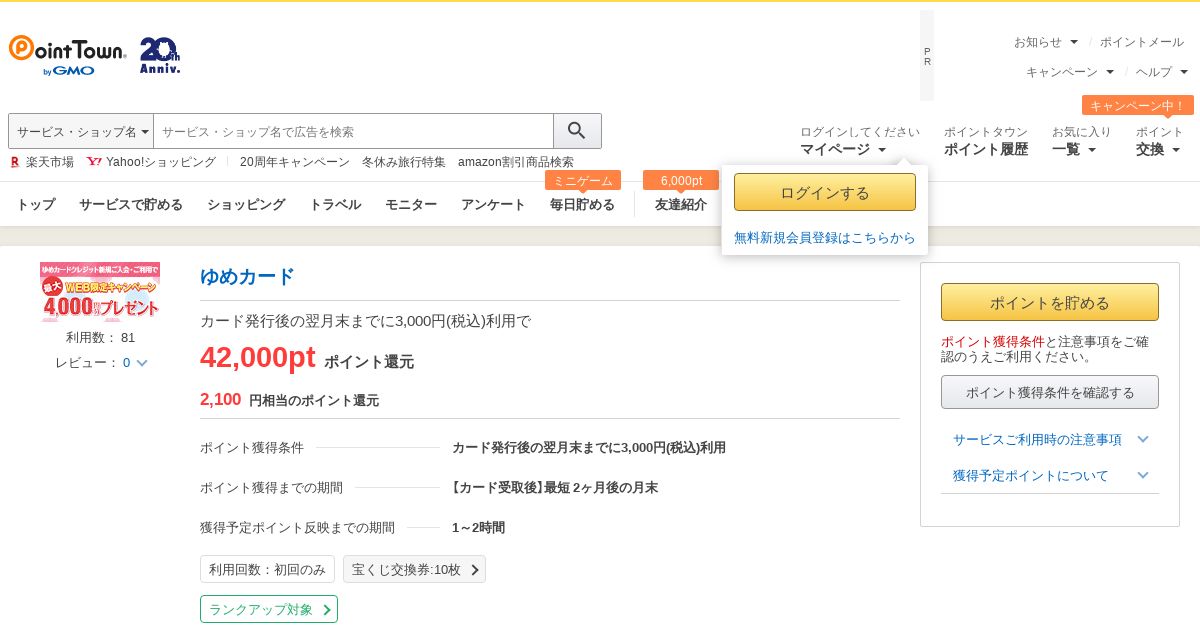Open the ショッピング tab
Image resolution: width=1200 pixels, height=630 pixels.
[x=246, y=204]
